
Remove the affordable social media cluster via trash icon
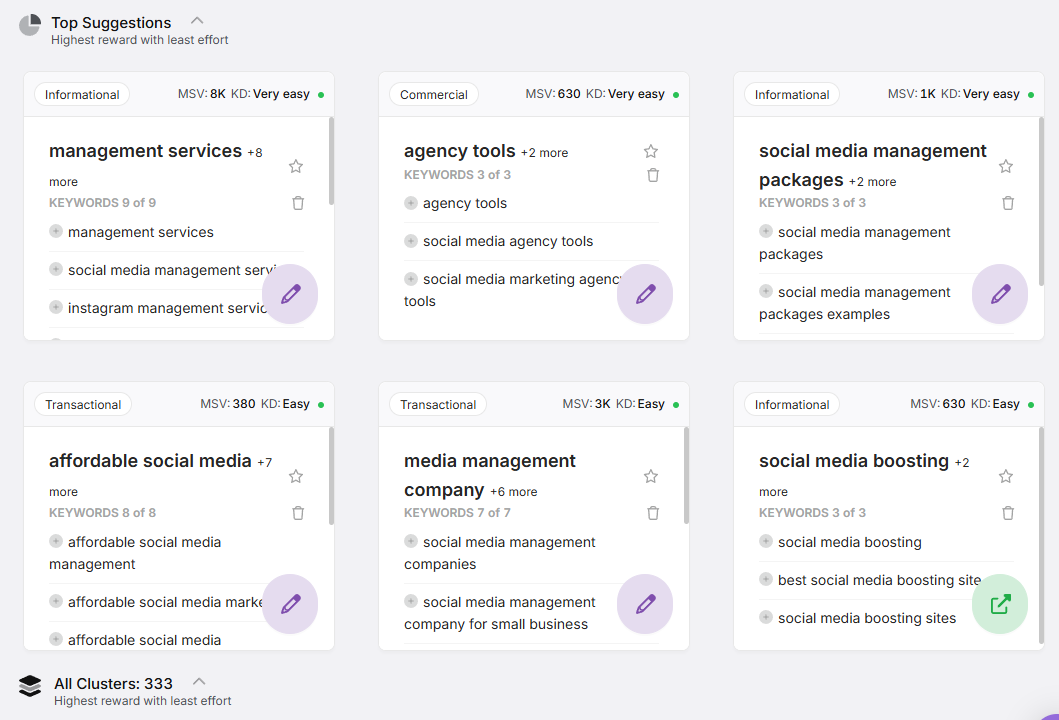coord(297,512)
